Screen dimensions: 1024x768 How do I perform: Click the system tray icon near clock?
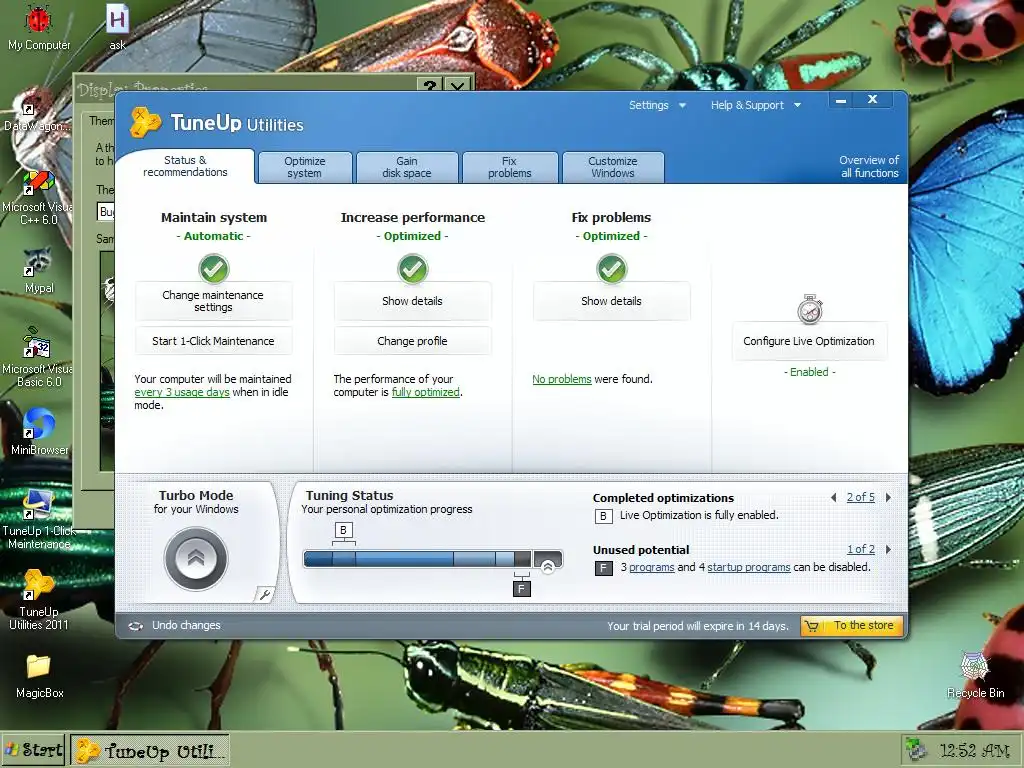(917, 750)
